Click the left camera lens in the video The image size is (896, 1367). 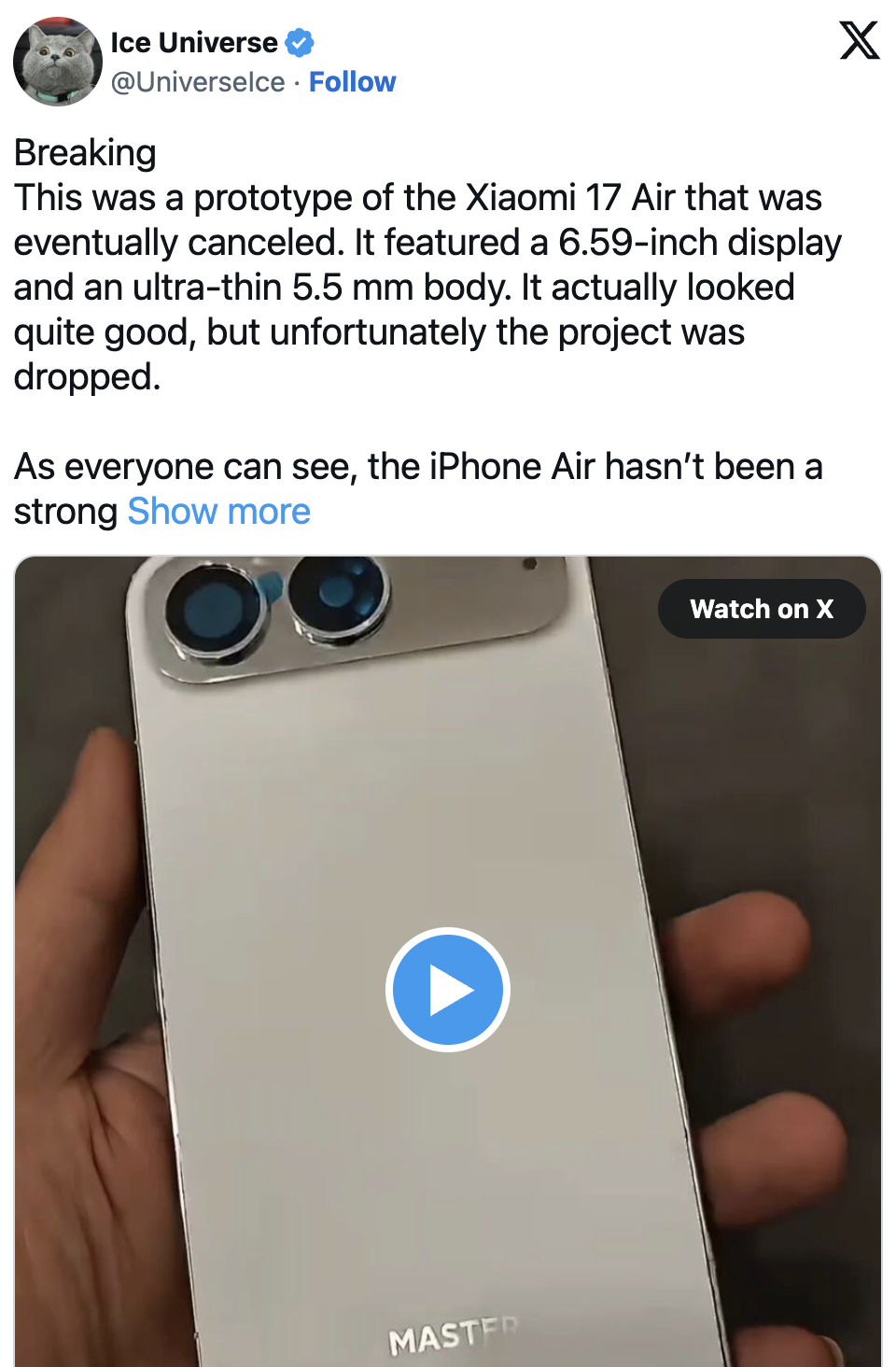tap(214, 614)
